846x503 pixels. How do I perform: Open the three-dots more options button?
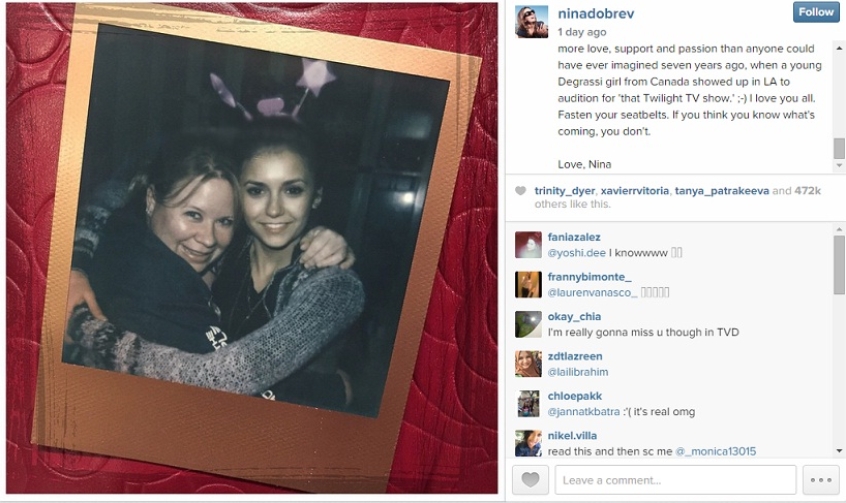(821, 479)
